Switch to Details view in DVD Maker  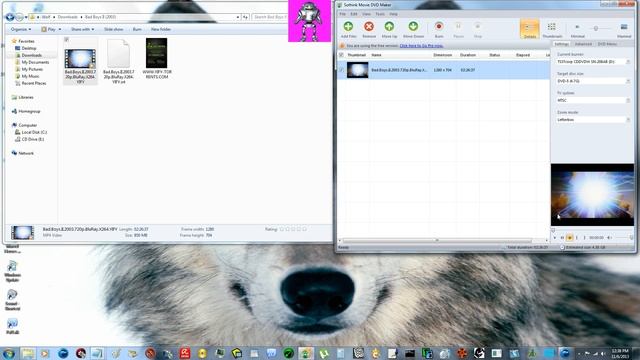tap(529, 29)
